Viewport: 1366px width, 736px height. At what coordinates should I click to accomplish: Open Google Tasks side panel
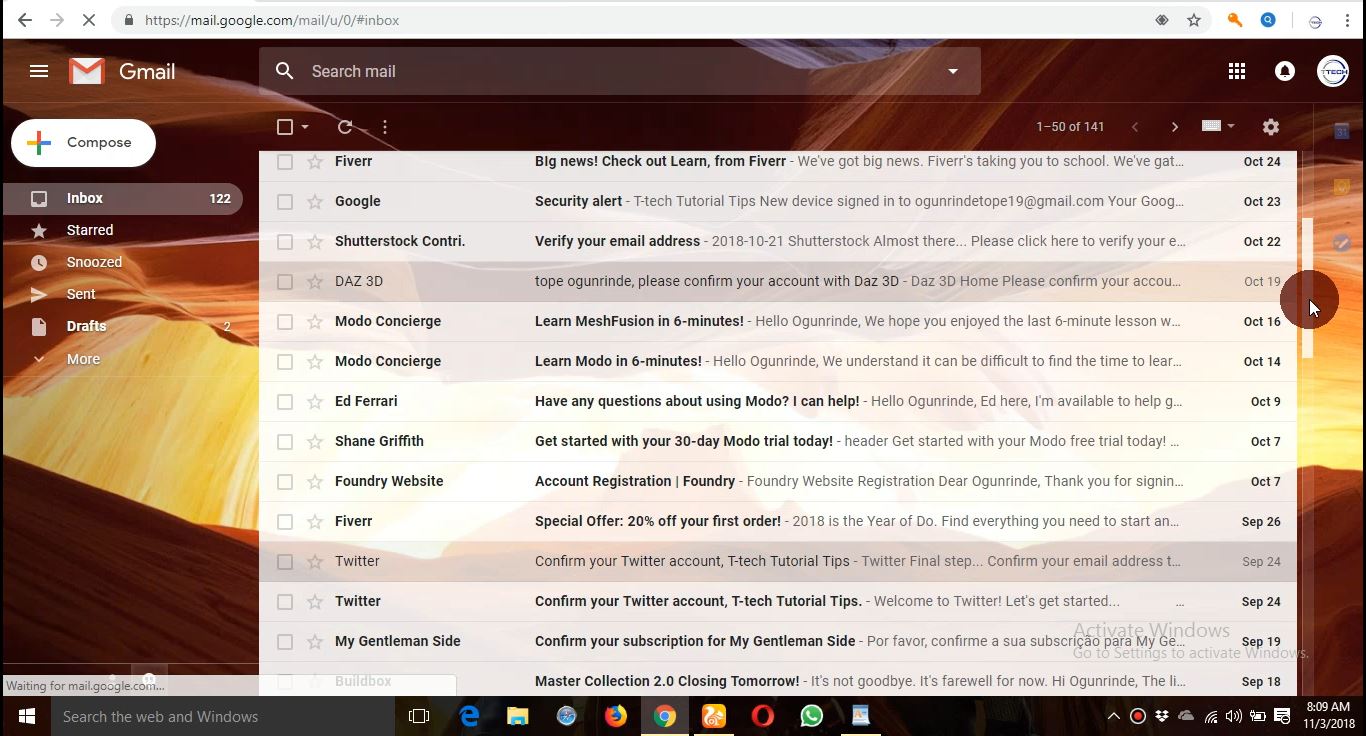[x=1341, y=242]
